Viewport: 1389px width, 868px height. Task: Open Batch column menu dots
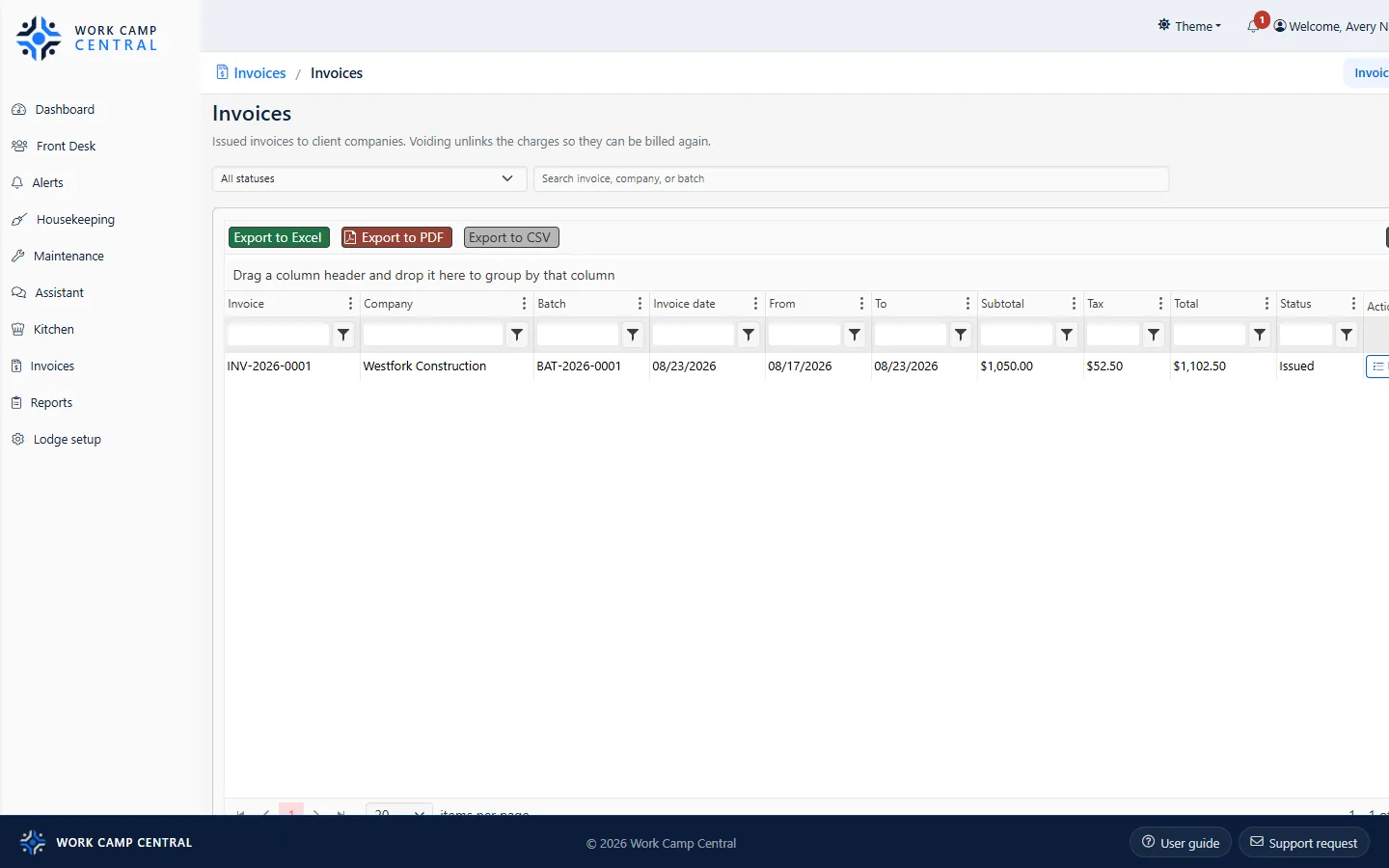click(x=640, y=304)
